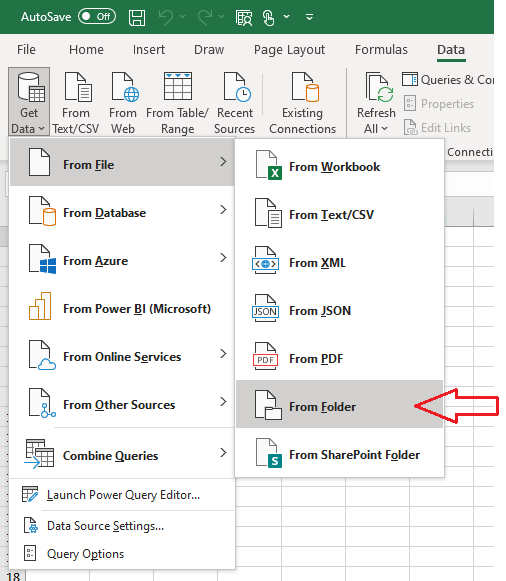Image resolution: width=506 pixels, height=581 pixels.
Task: Select the Data ribbon tab
Action: (451, 50)
